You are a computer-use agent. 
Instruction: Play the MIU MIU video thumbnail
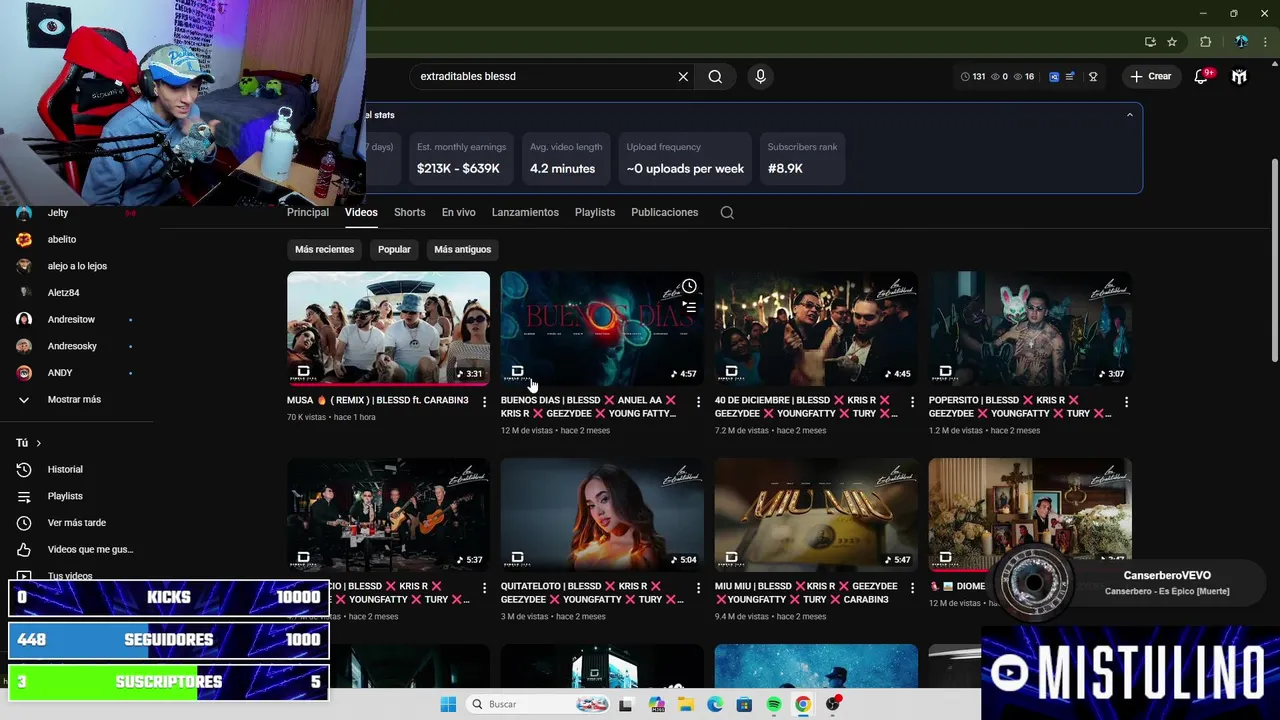coord(816,514)
